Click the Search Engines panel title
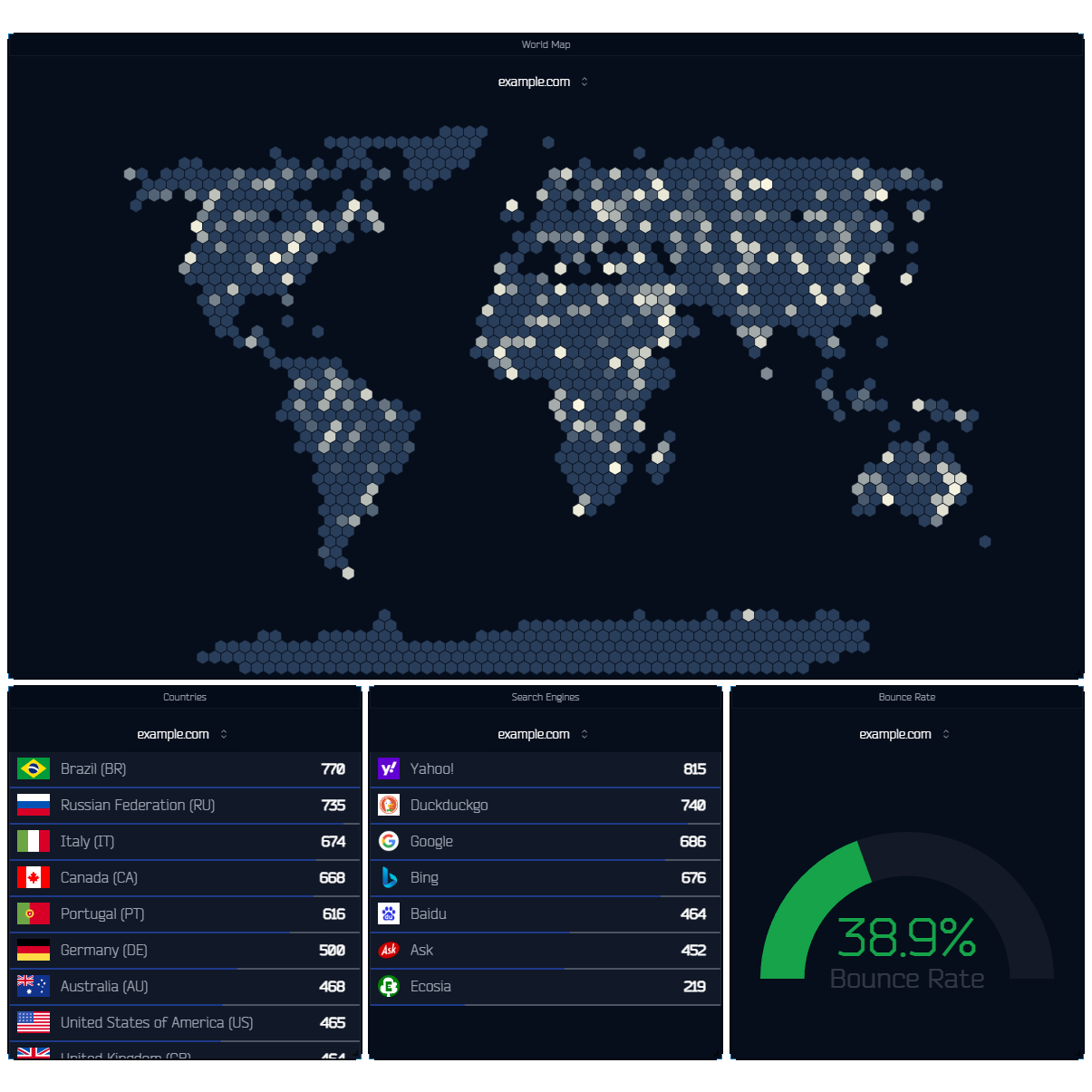1092x1092 pixels. 546,697
